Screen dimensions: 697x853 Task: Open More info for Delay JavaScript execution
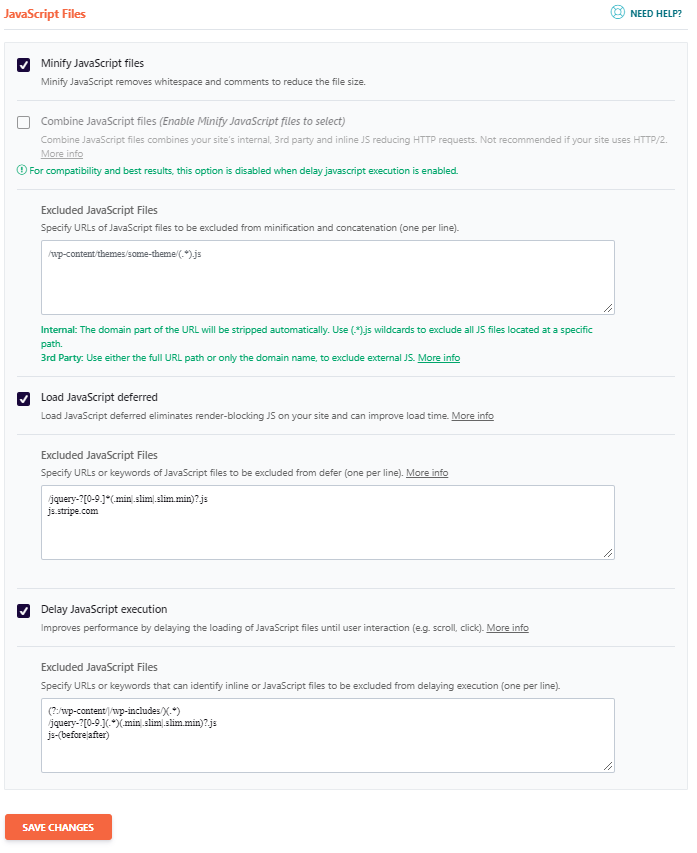[507, 628]
